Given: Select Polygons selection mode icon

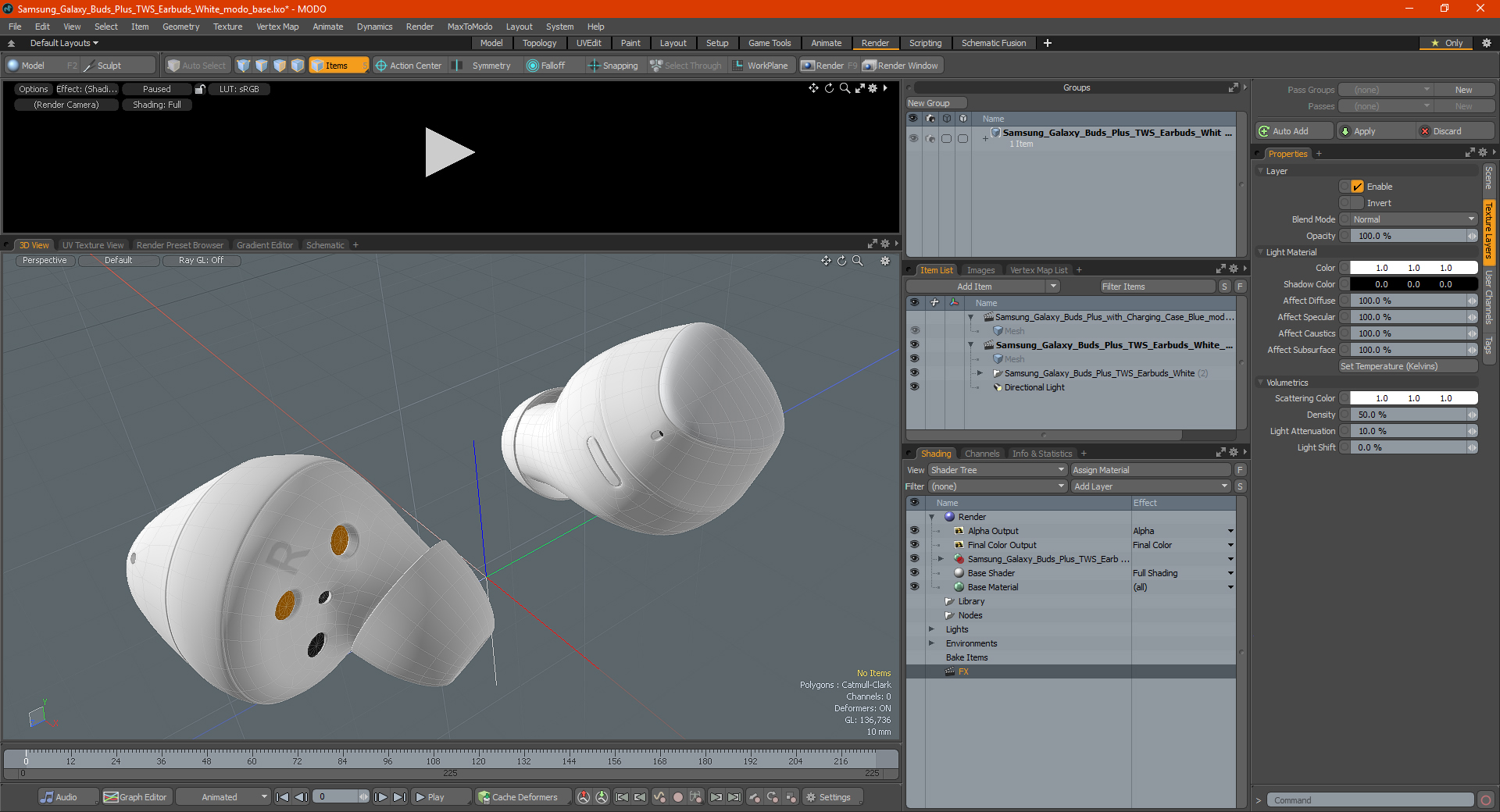Looking at the screenshot, I should point(280,66).
